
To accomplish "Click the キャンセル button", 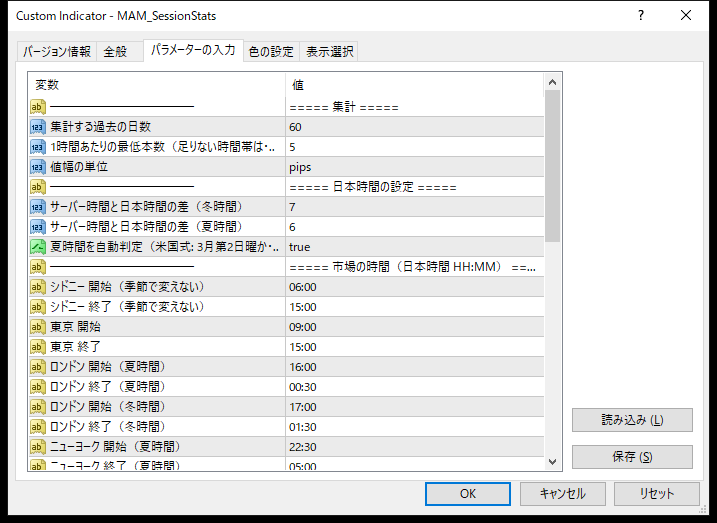I will click(562, 494).
